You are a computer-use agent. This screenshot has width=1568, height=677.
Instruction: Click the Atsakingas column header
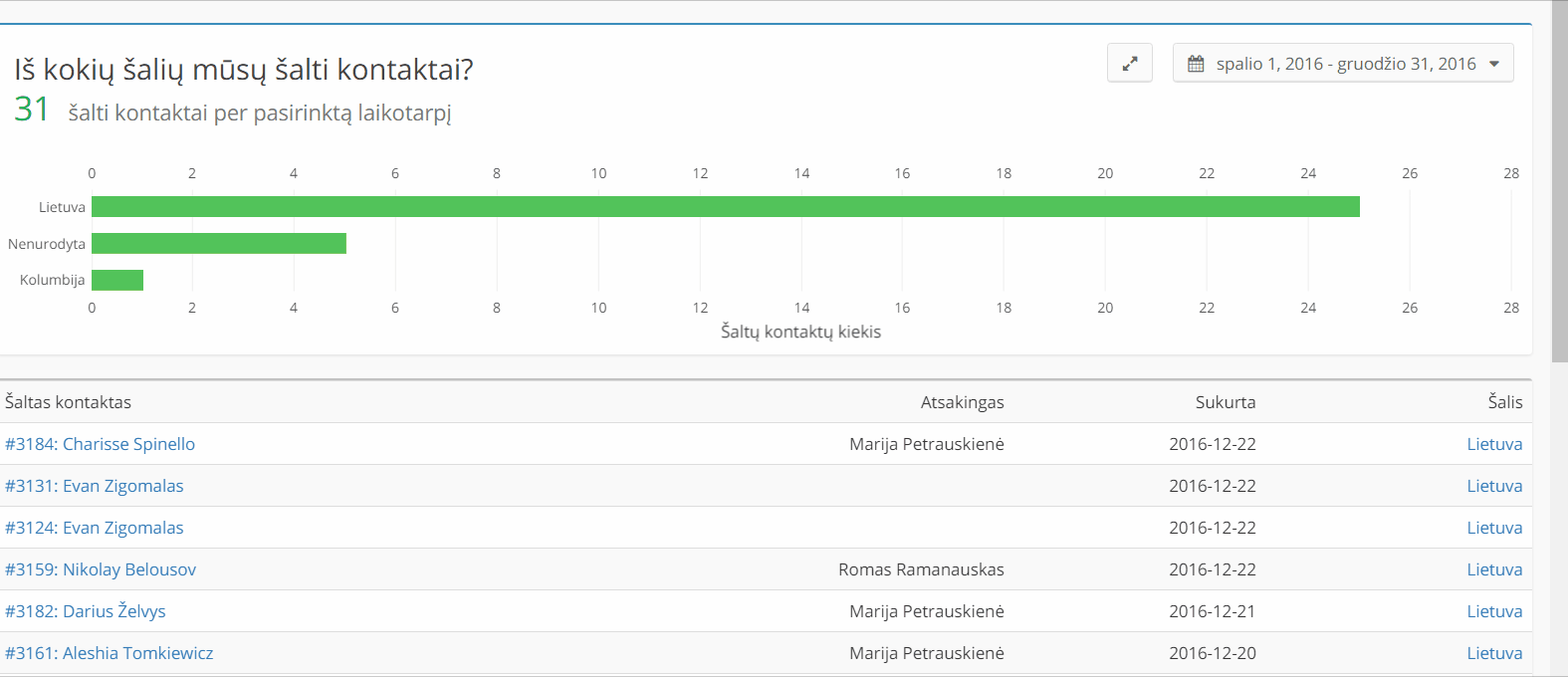962,402
